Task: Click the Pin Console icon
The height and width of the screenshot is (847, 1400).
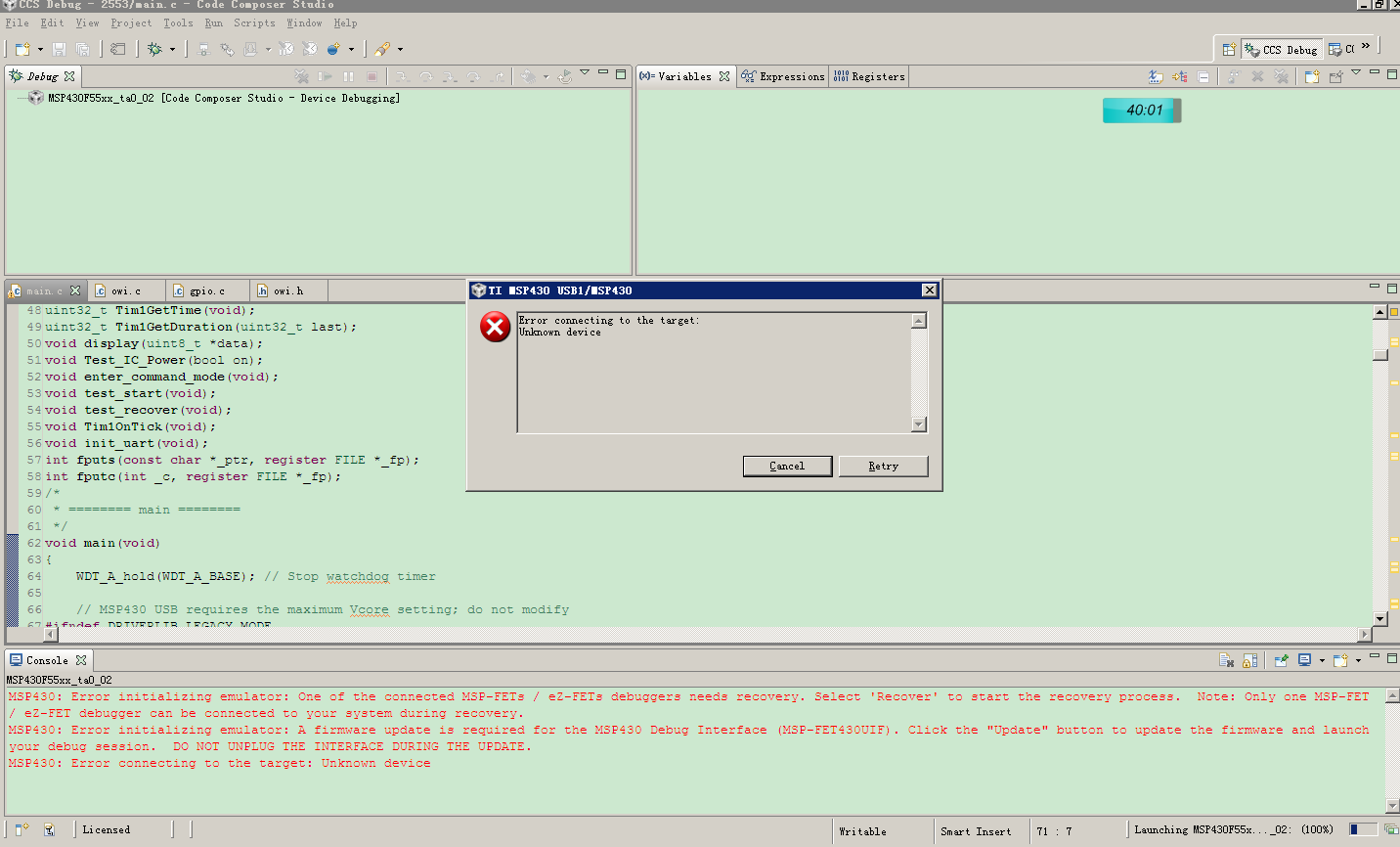Action: pos(1281,660)
